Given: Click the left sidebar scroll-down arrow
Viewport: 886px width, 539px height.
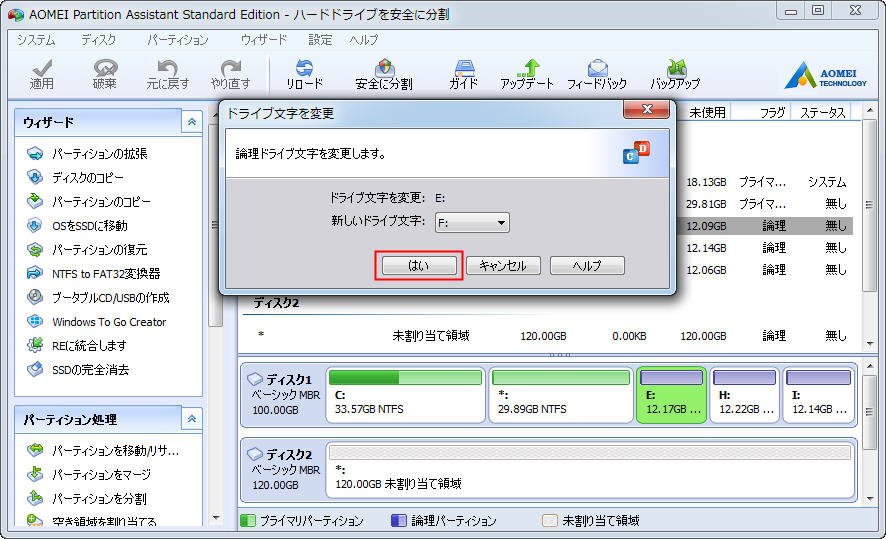Looking at the screenshot, I should 216,518.
